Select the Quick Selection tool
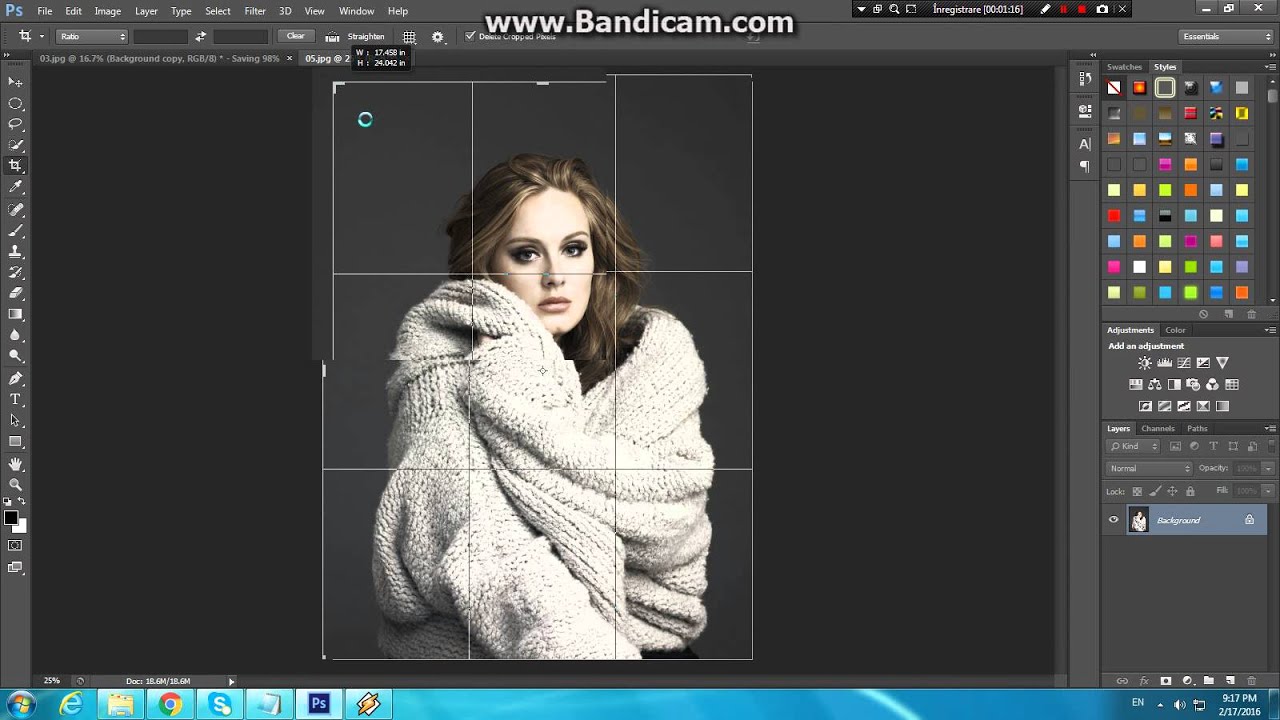 pos(15,145)
